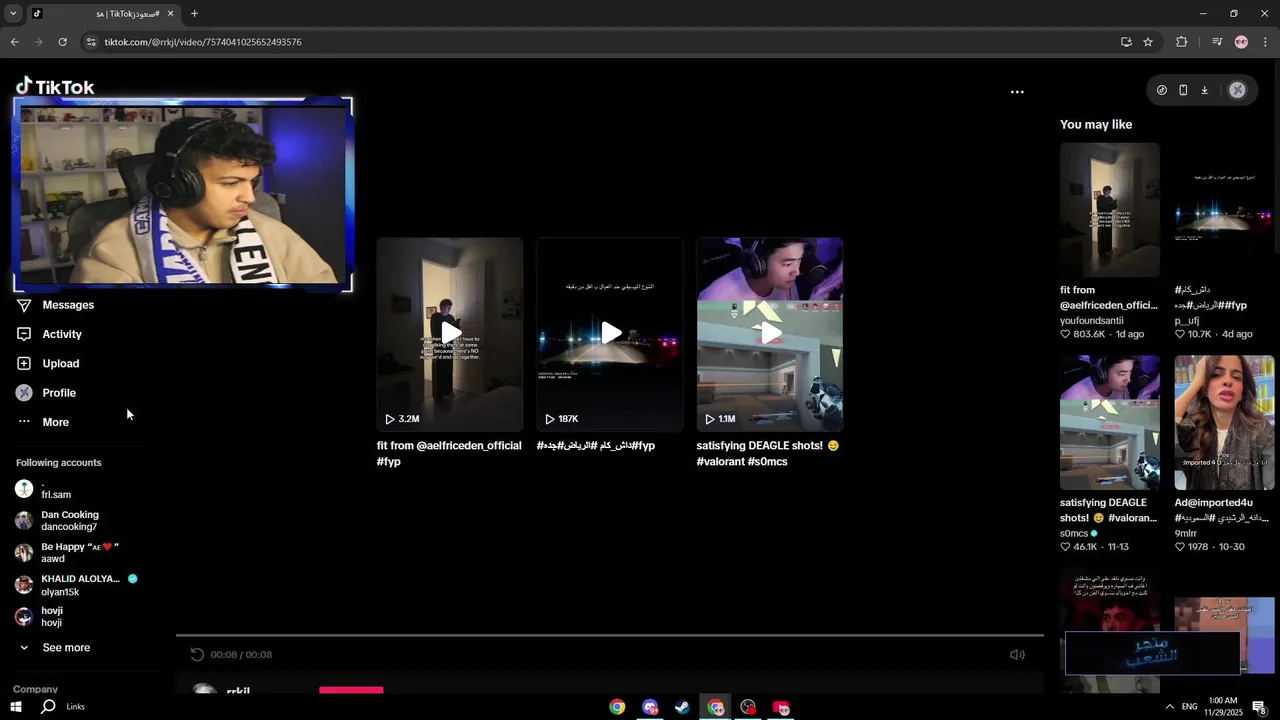Open the TikTok logo home link
This screenshot has width=1280, height=720.
pos(55,87)
